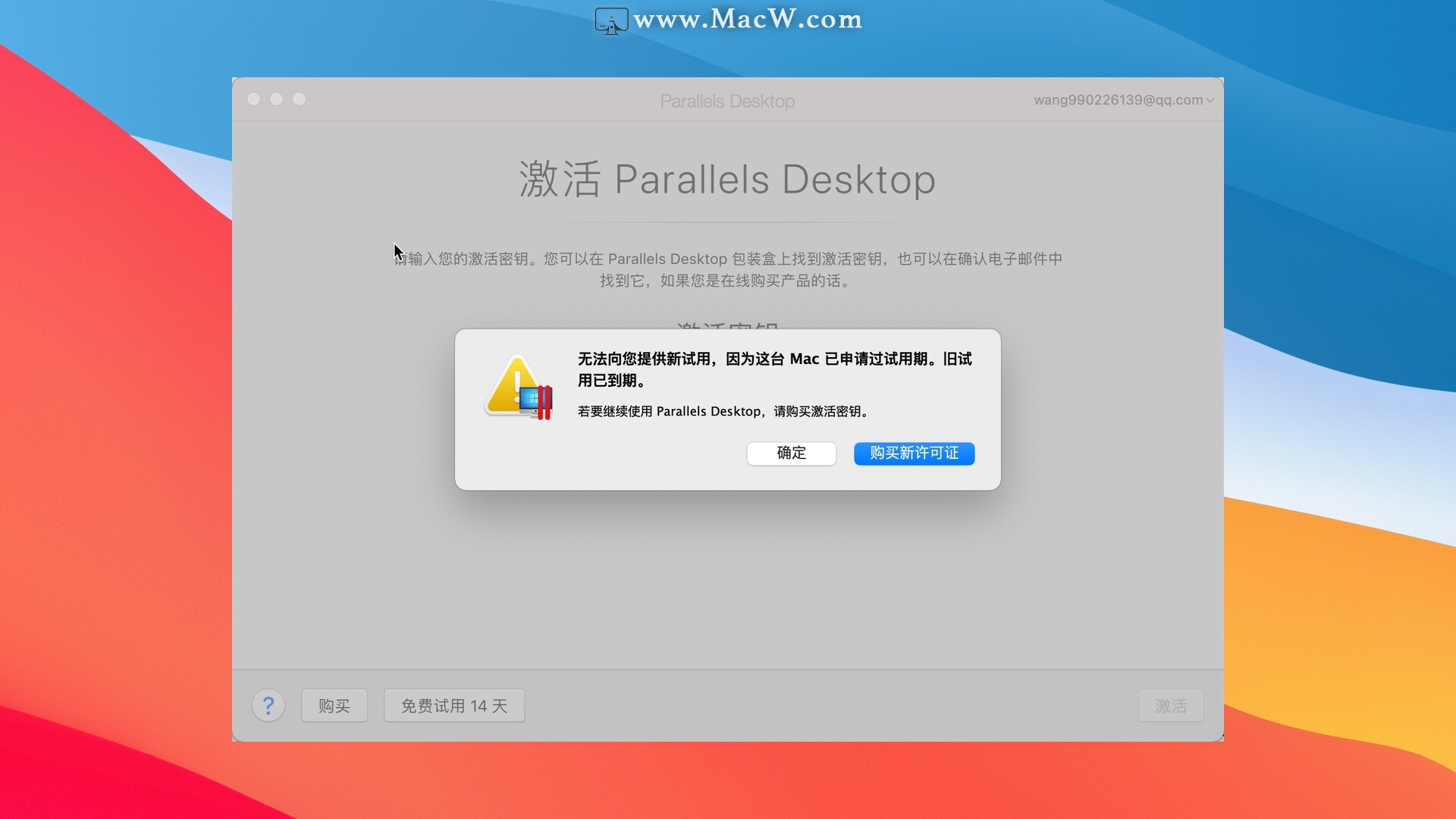Click the instruction text starting 请输入您的激活密钥
The width and height of the screenshot is (1456, 819).
point(728,270)
